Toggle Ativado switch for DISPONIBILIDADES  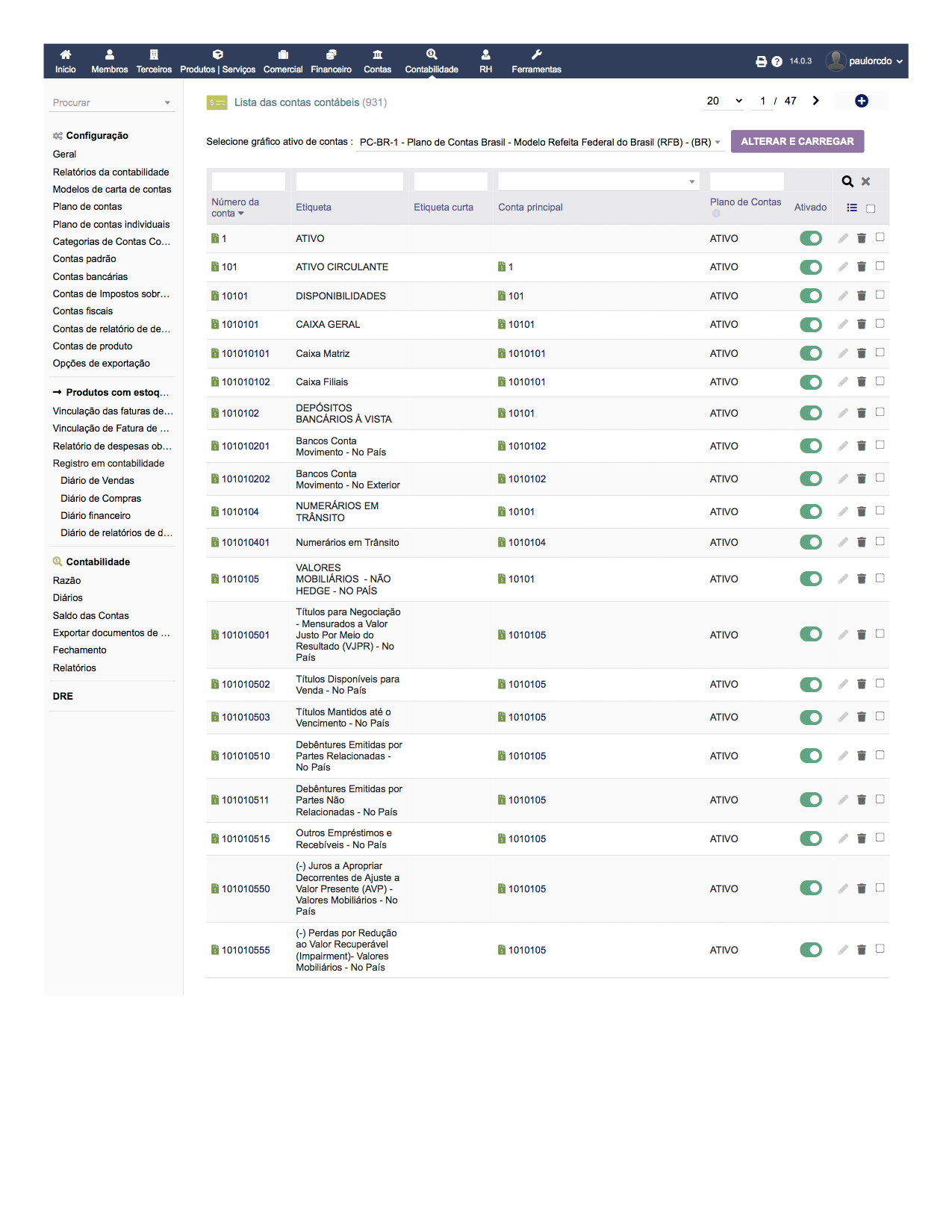click(810, 296)
